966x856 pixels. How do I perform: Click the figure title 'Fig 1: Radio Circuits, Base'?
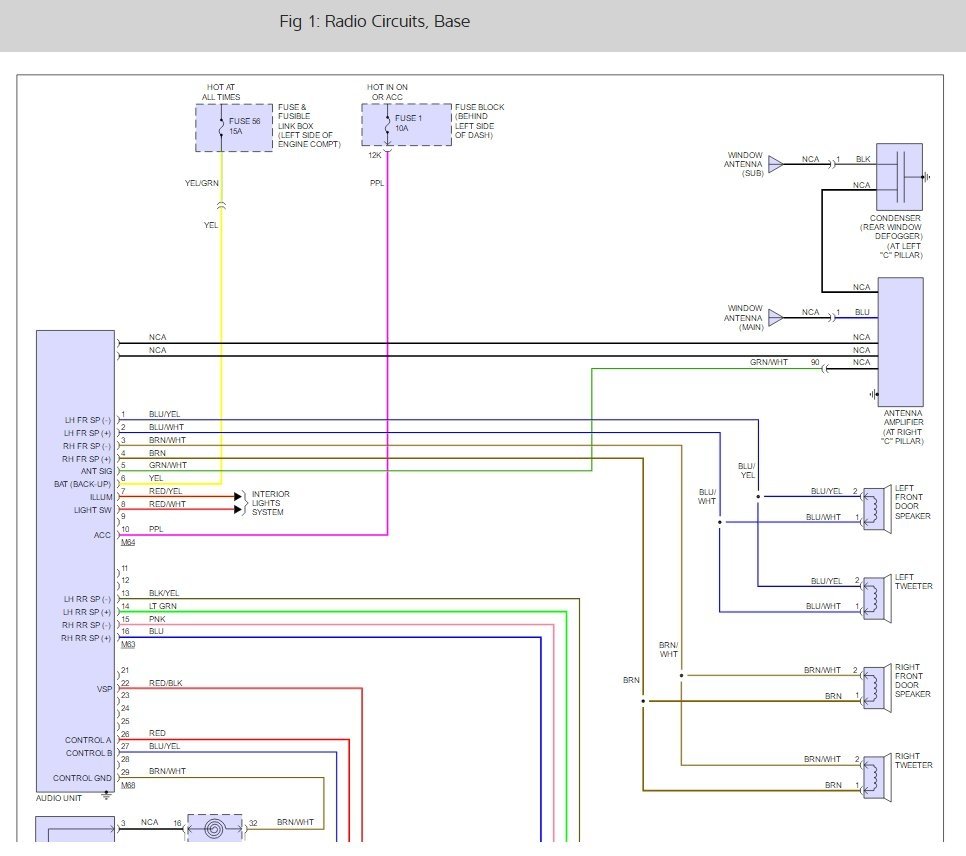pos(375,22)
